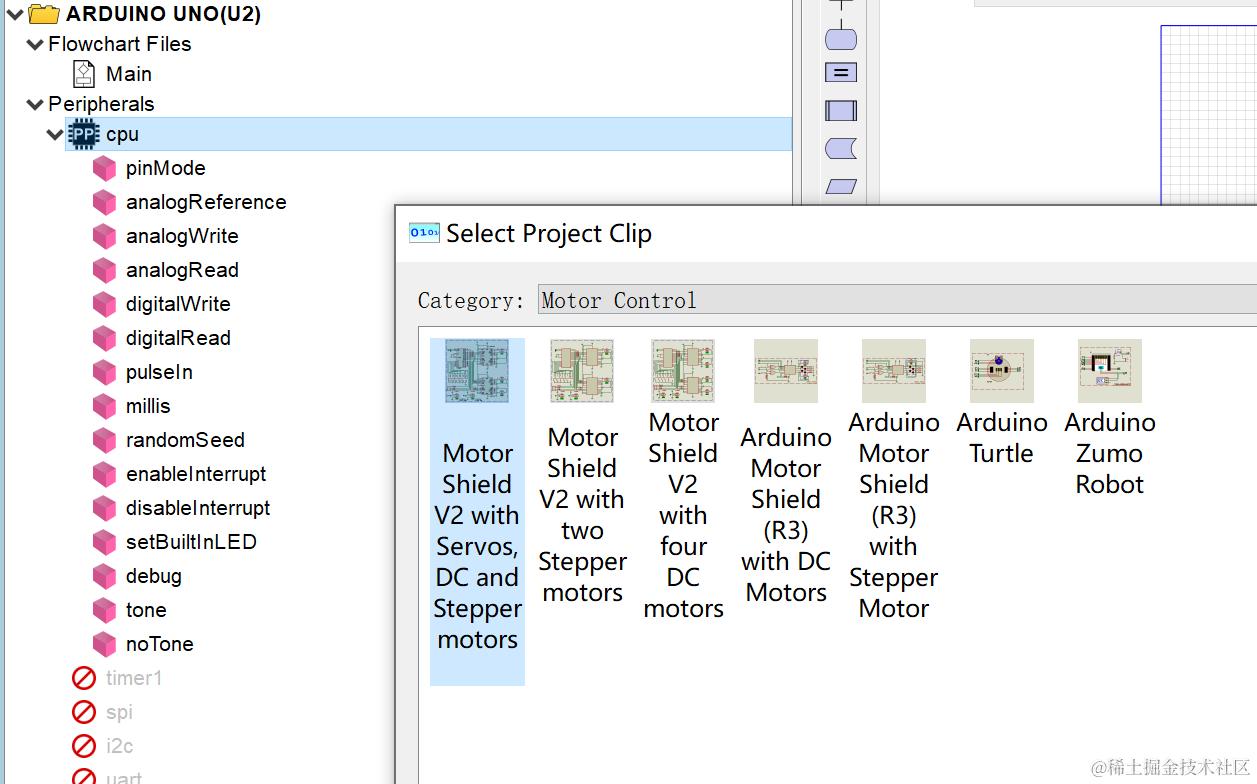The image size is (1257, 784).
Task: Click the digitalWrite cube icon
Action: [x=105, y=305]
